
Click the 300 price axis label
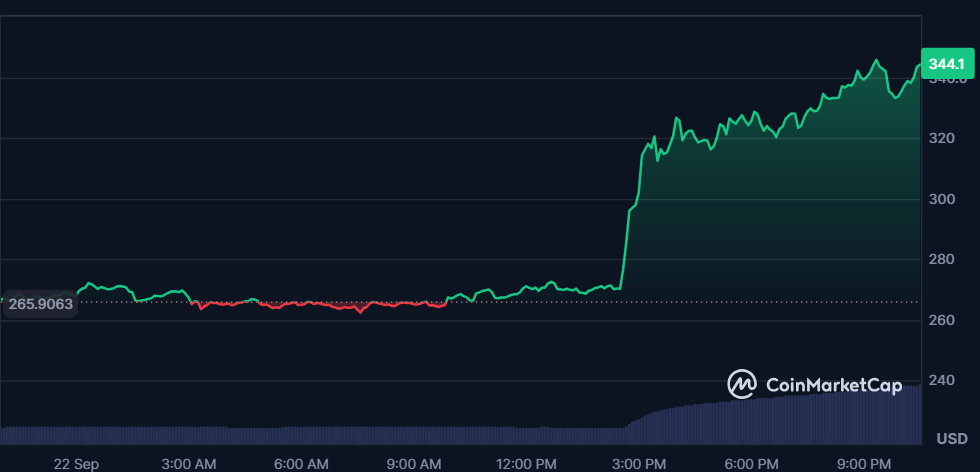[x=941, y=199]
